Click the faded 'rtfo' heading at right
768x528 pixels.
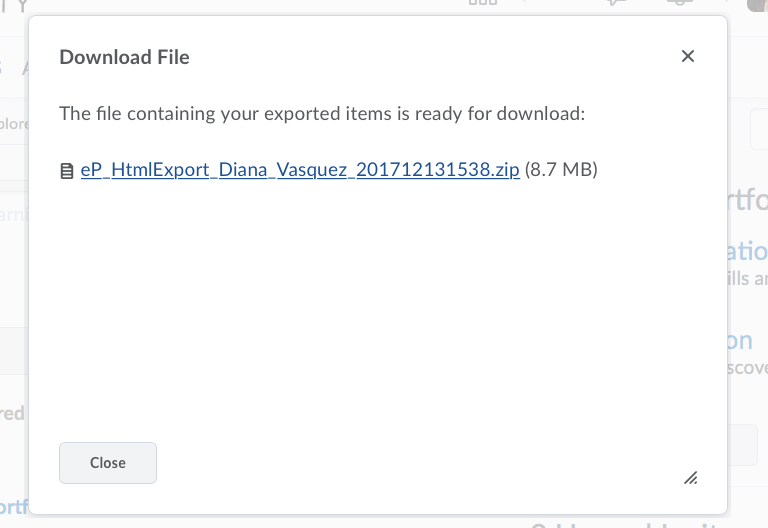pyautogui.click(x=747, y=200)
